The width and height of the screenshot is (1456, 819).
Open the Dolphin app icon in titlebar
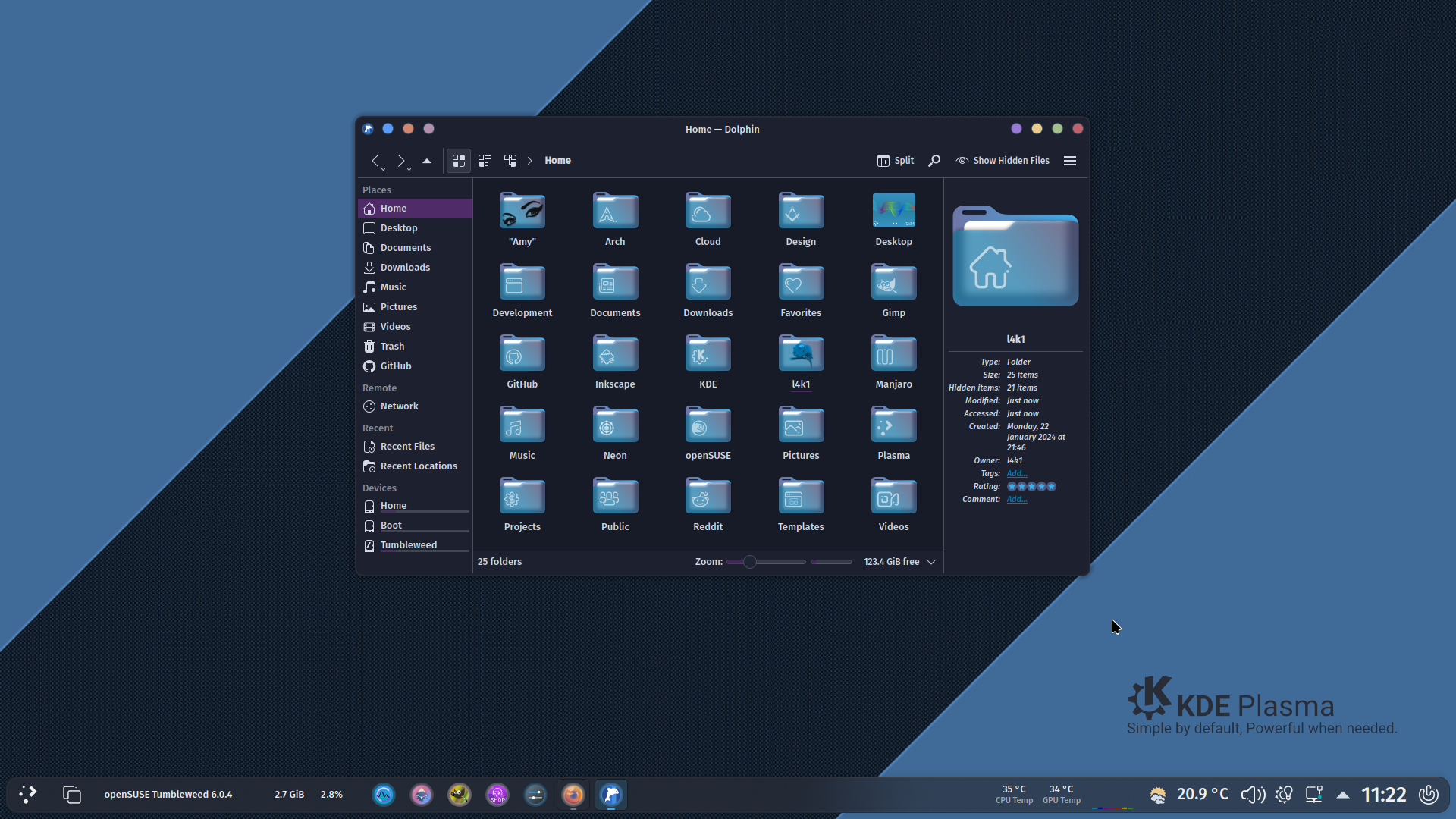coord(368,129)
